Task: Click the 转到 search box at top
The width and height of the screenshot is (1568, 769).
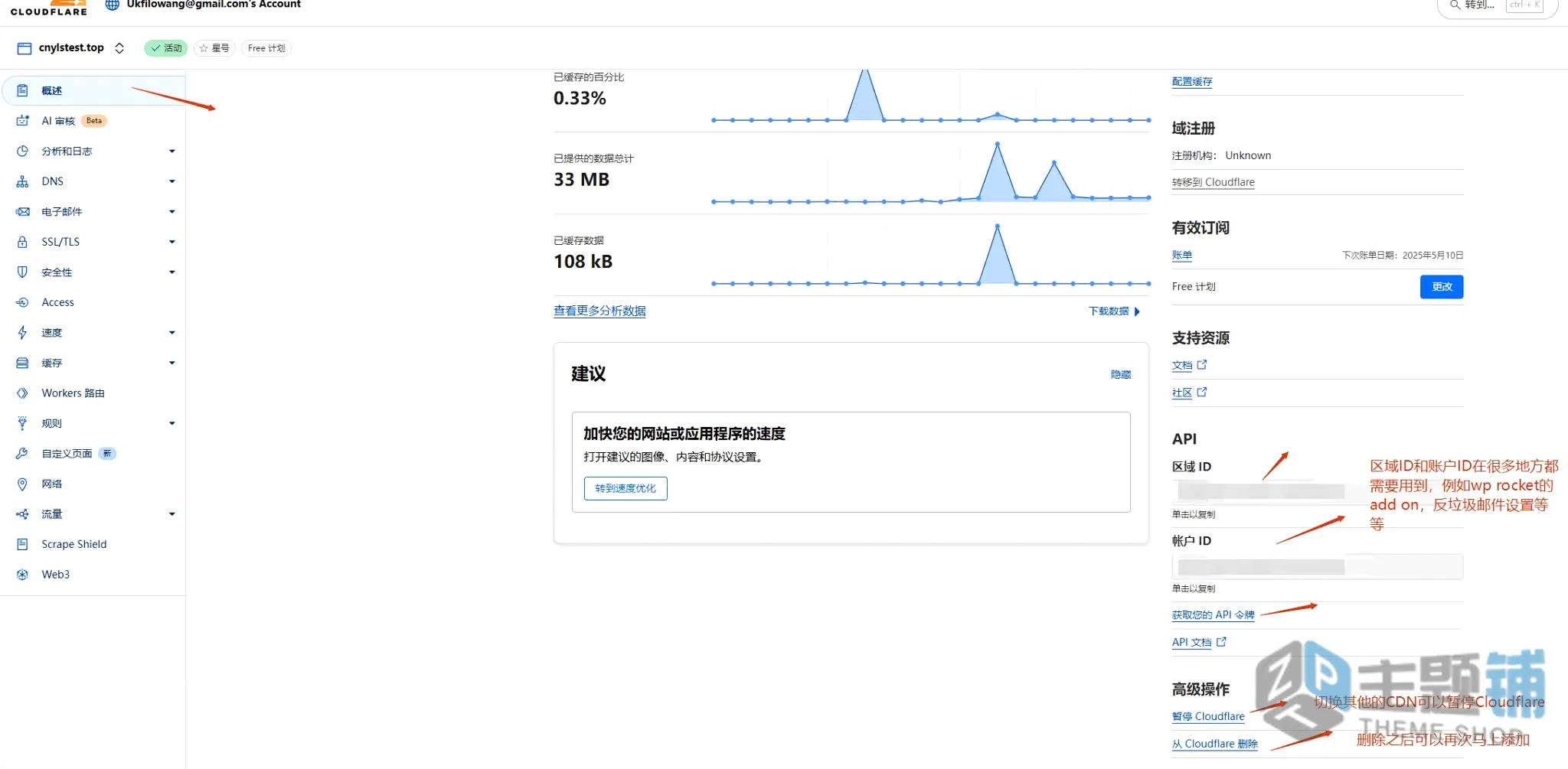Action: (x=1498, y=6)
